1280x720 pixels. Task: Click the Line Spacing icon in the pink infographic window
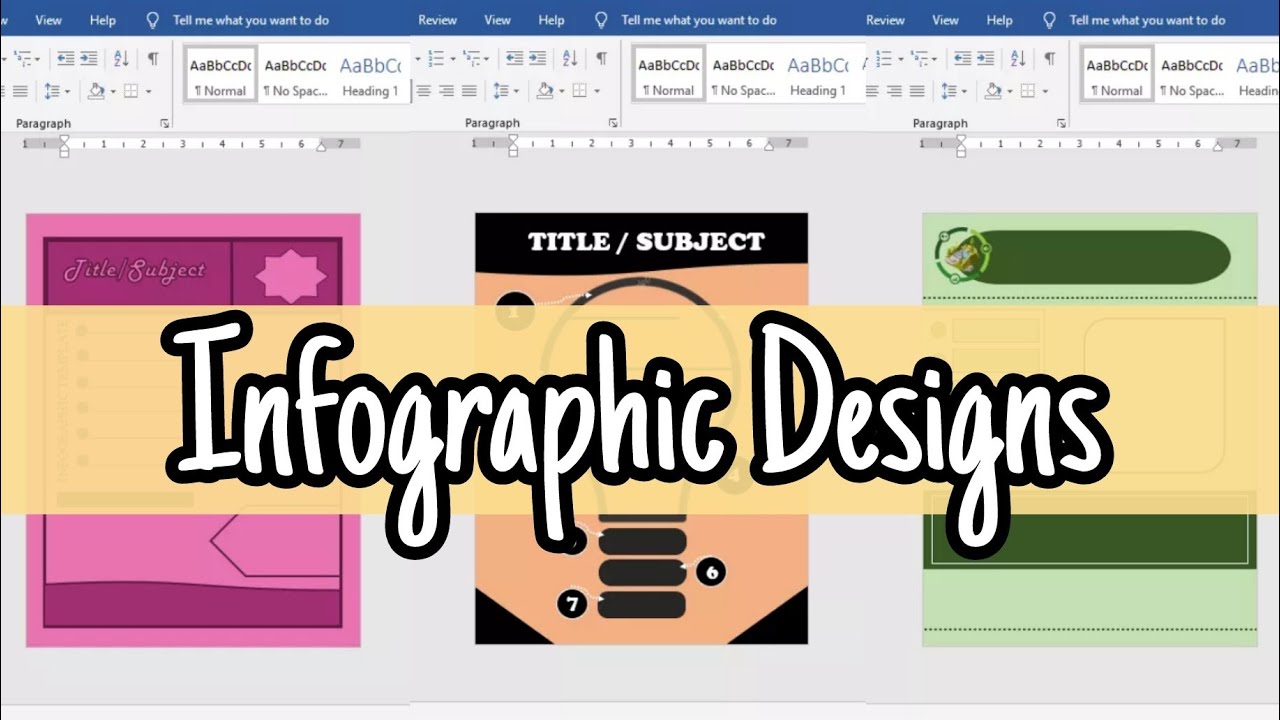(x=51, y=91)
